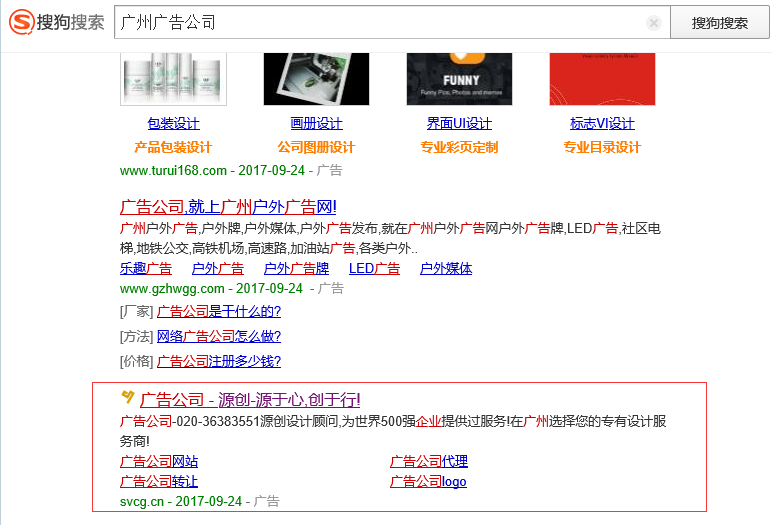The image size is (772, 525).
Task: Open the 广告公司是干什么的? link
Action: 219,311
